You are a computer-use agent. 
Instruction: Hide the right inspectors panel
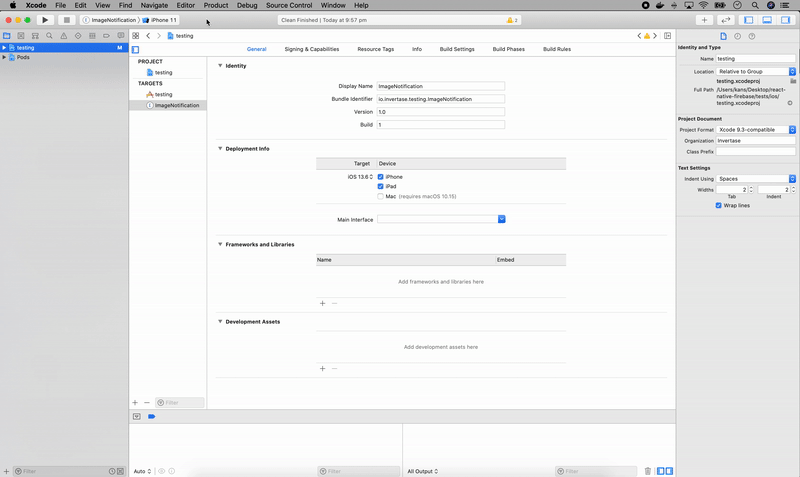(x=786, y=20)
